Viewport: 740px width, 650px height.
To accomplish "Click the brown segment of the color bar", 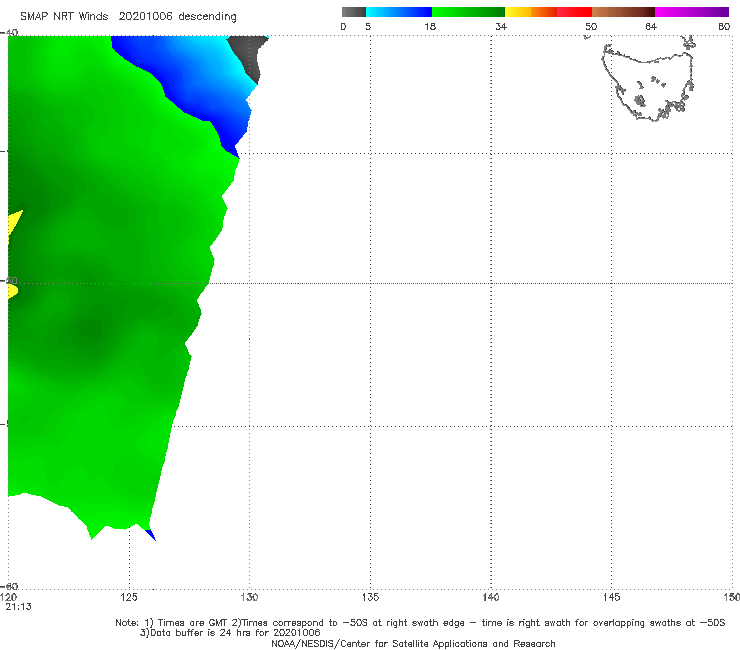I will (623, 12).
